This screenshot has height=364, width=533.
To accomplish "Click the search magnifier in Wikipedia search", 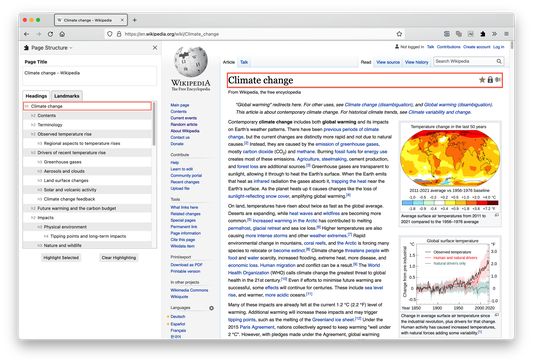I will [x=499, y=62].
